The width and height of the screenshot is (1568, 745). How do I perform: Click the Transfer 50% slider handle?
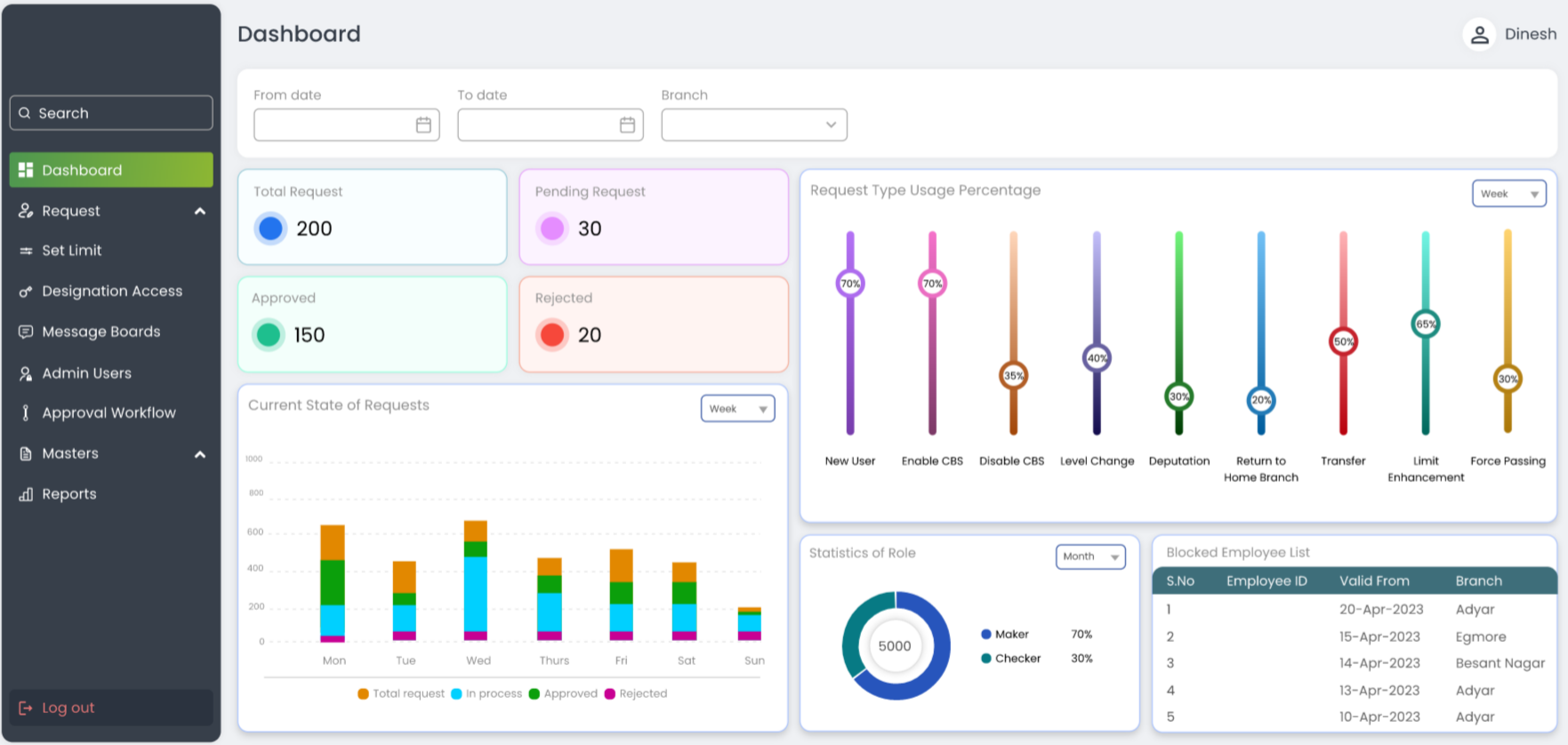coord(1343,341)
